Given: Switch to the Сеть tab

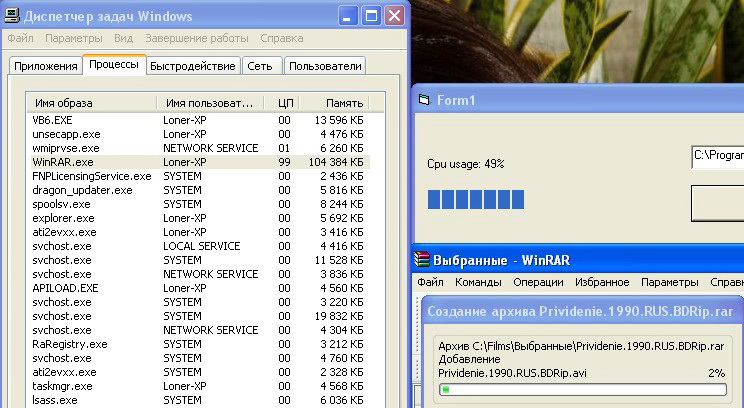Looking at the screenshot, I should pyautogui.click(x=260, y=66).
